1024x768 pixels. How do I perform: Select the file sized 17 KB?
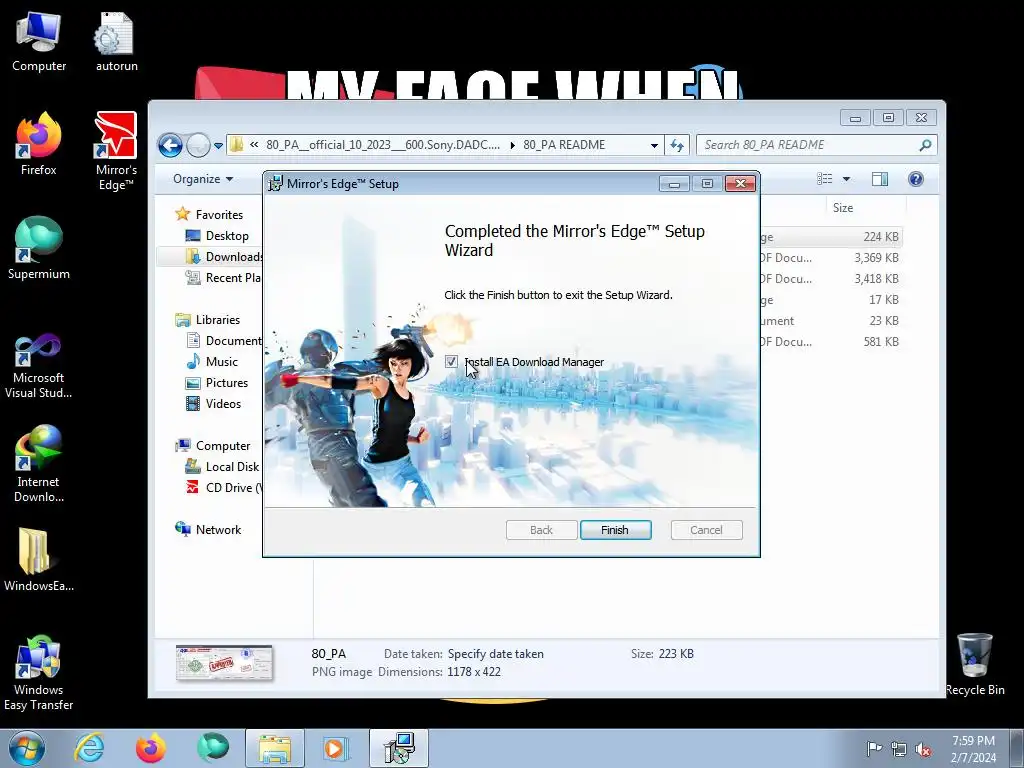coord(832,300)
